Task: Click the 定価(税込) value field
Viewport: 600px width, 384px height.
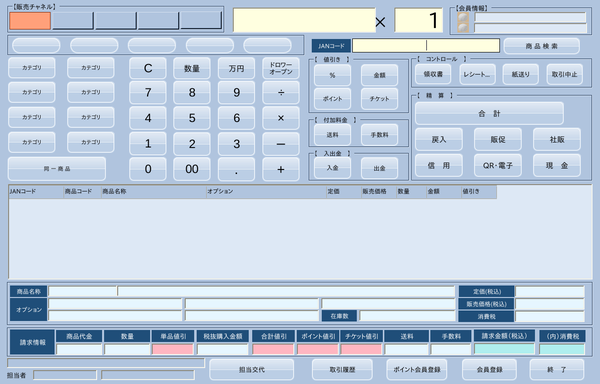Action: point(549,291)
